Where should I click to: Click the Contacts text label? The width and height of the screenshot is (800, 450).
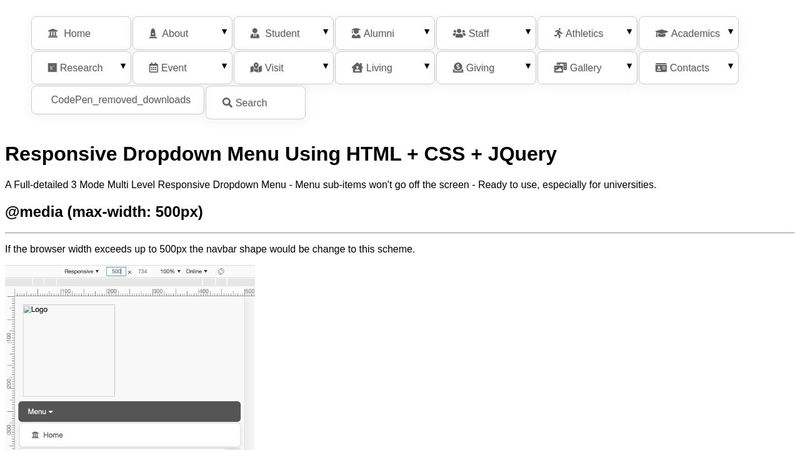[689, 68]
